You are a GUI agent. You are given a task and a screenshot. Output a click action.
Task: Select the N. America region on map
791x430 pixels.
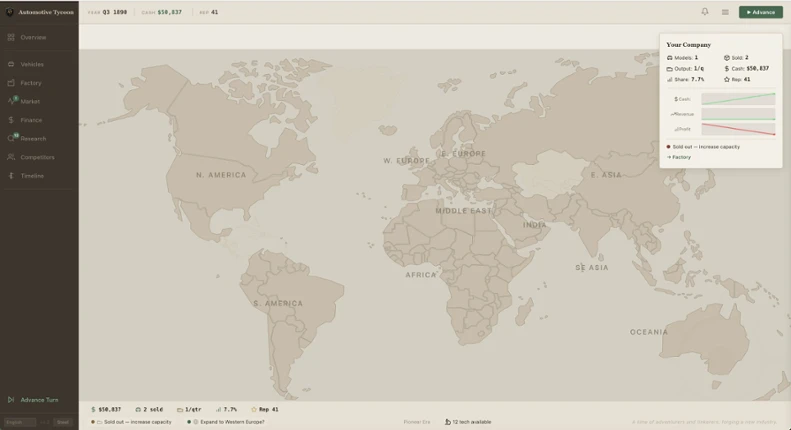(221, 175)
